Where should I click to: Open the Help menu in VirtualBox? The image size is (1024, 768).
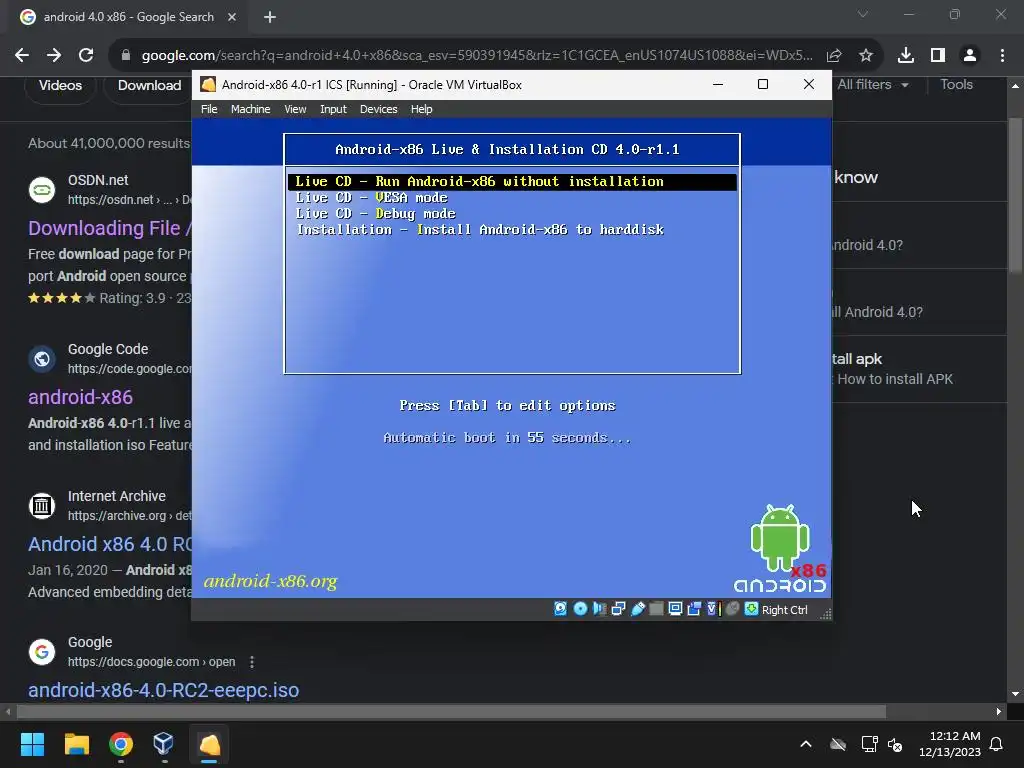[421, 109]
